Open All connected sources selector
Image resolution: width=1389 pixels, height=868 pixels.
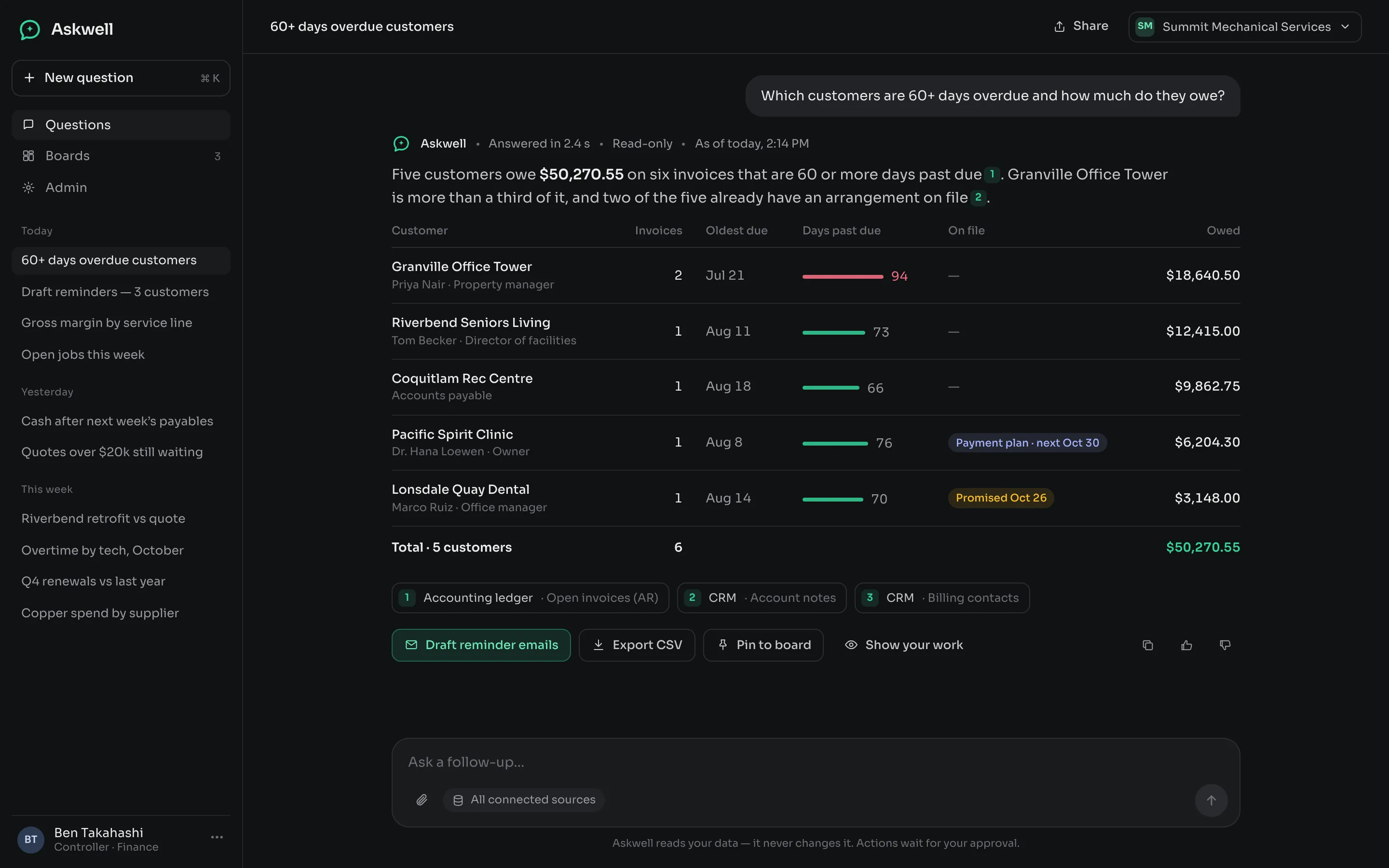(x=523, y=800)
